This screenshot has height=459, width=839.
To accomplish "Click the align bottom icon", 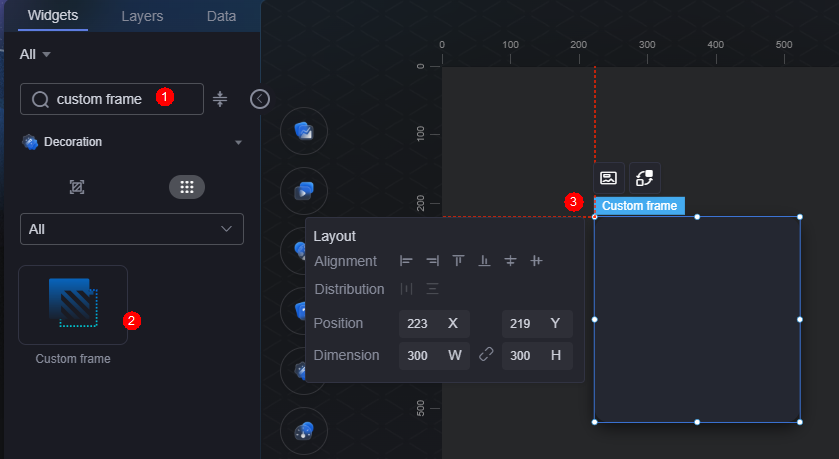I will click(x=484, y=261).
